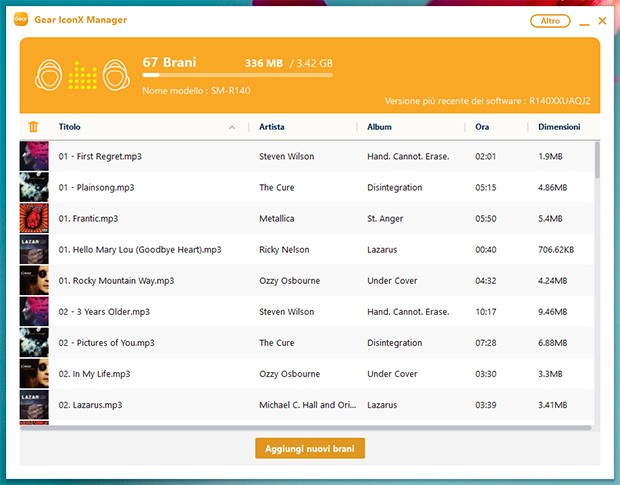Click the horizontal scrollbar at list bottom
Viewport: 620px width, 485px height.
click(x=305, y=428)
